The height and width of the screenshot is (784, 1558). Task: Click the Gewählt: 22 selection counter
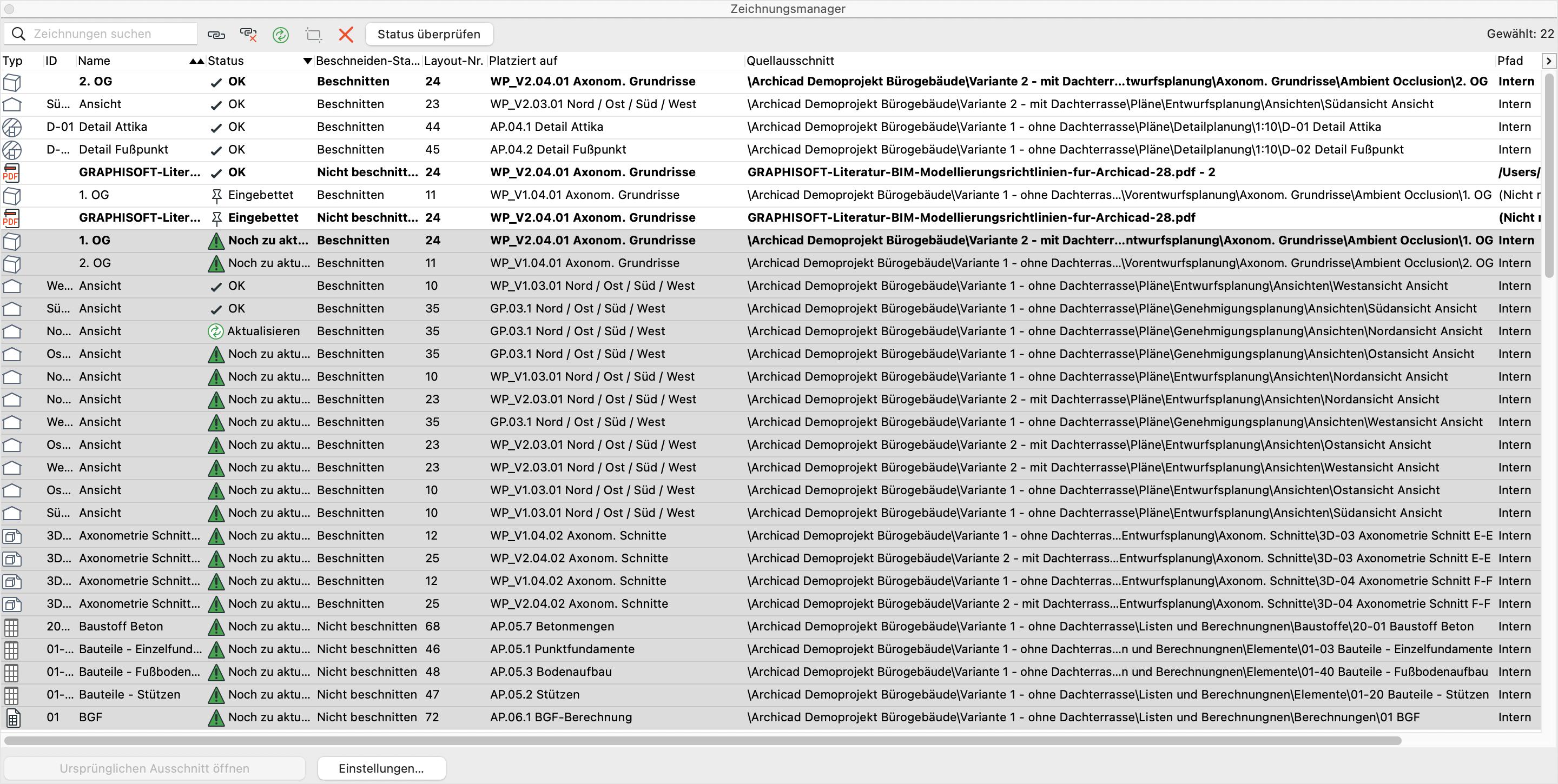(x=1520, y=34)
